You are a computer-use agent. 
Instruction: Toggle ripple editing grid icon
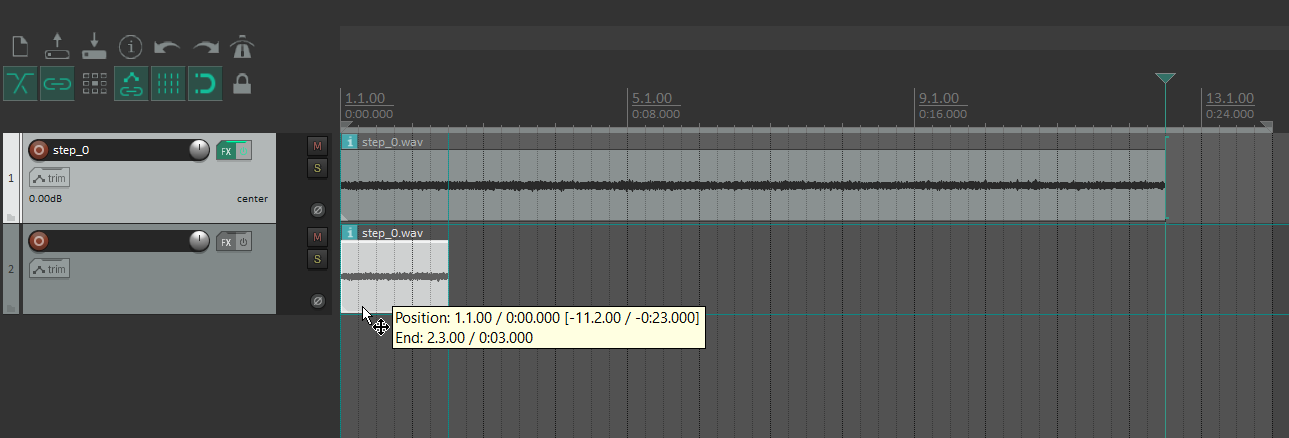94,83
